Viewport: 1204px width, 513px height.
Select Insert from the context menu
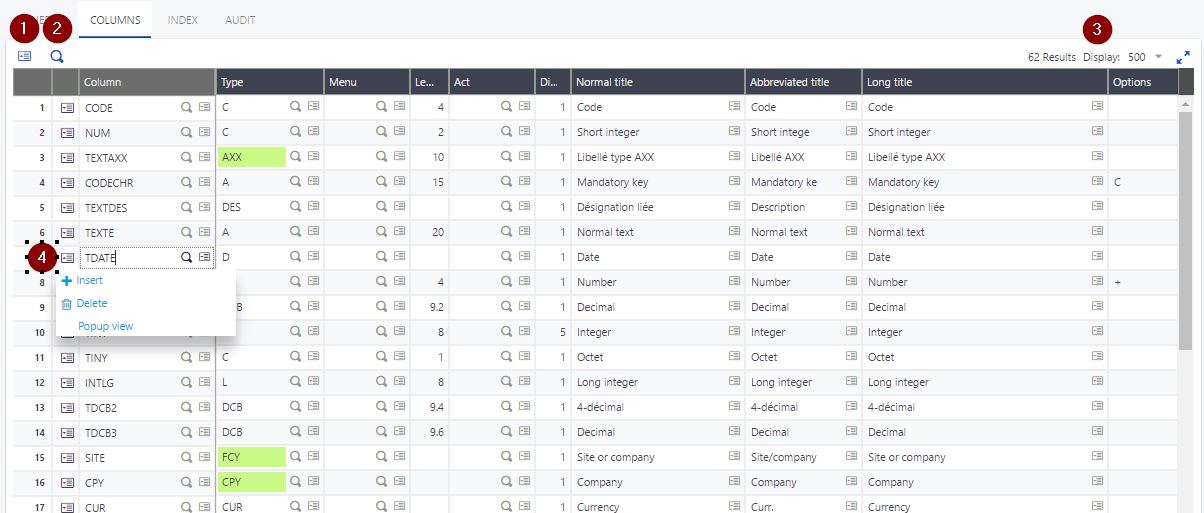pyautogui.click(x=90, y=281)
